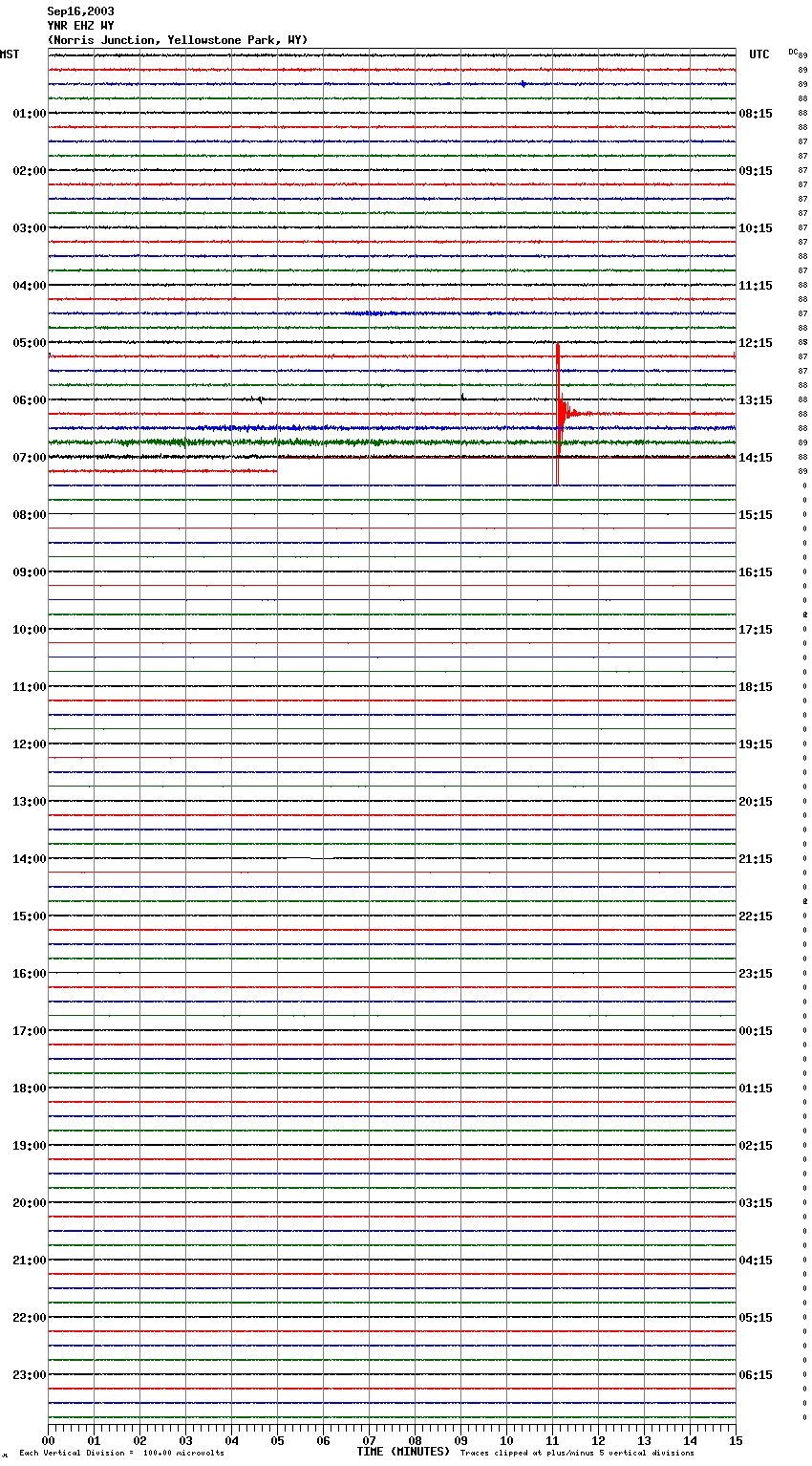Select the 01:00 MST time label
The height and width of the screenshot is (1466, 812).
coord(30,114)
